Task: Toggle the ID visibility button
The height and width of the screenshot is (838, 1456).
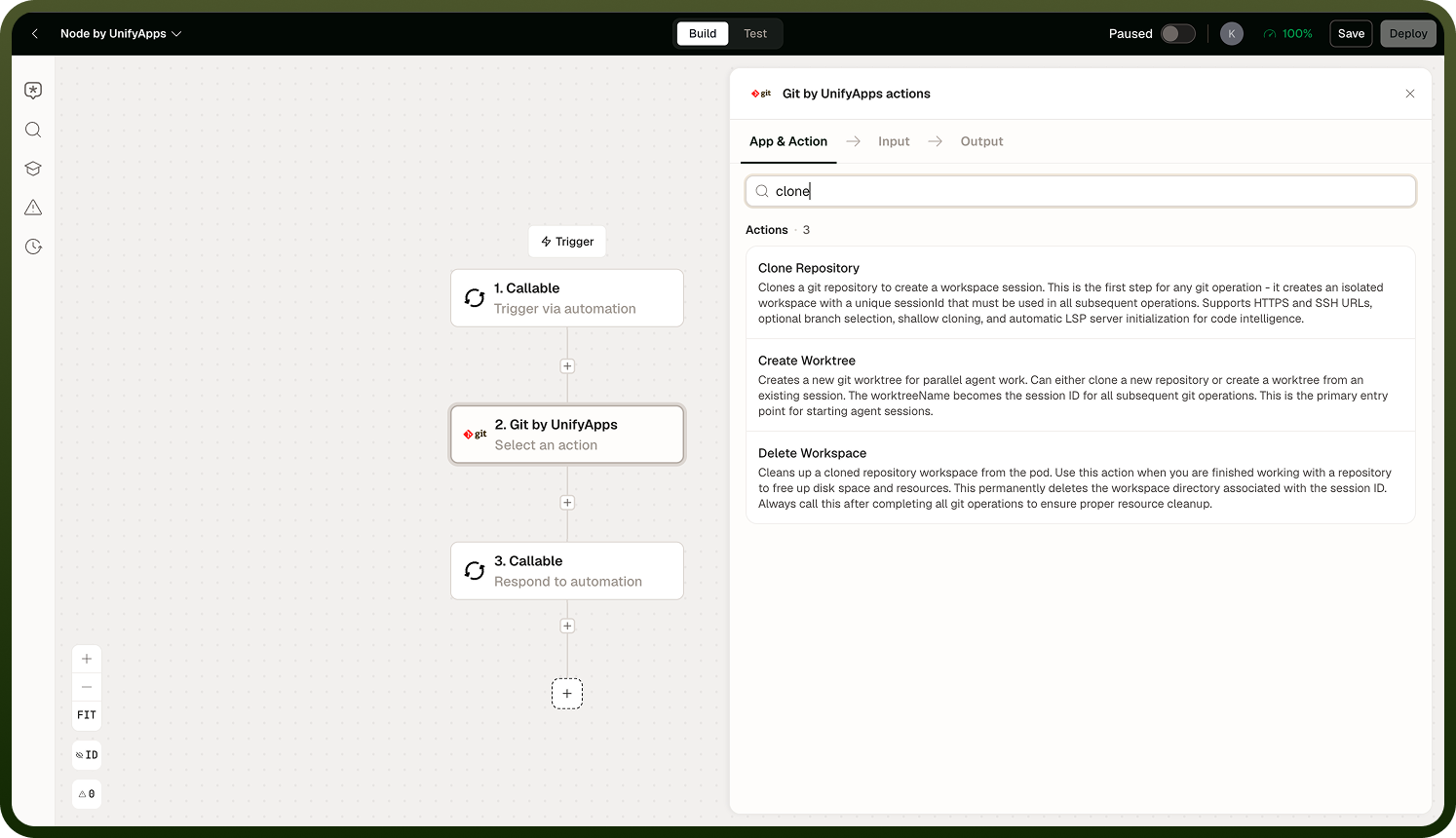Action: pyautogui.click(x=87, y=755)
